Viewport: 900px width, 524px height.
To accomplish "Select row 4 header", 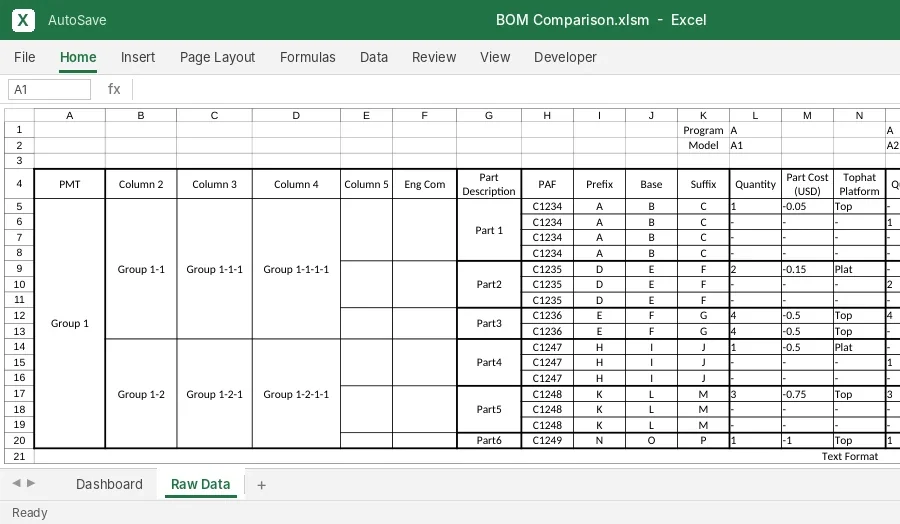I will click(19, 184).
